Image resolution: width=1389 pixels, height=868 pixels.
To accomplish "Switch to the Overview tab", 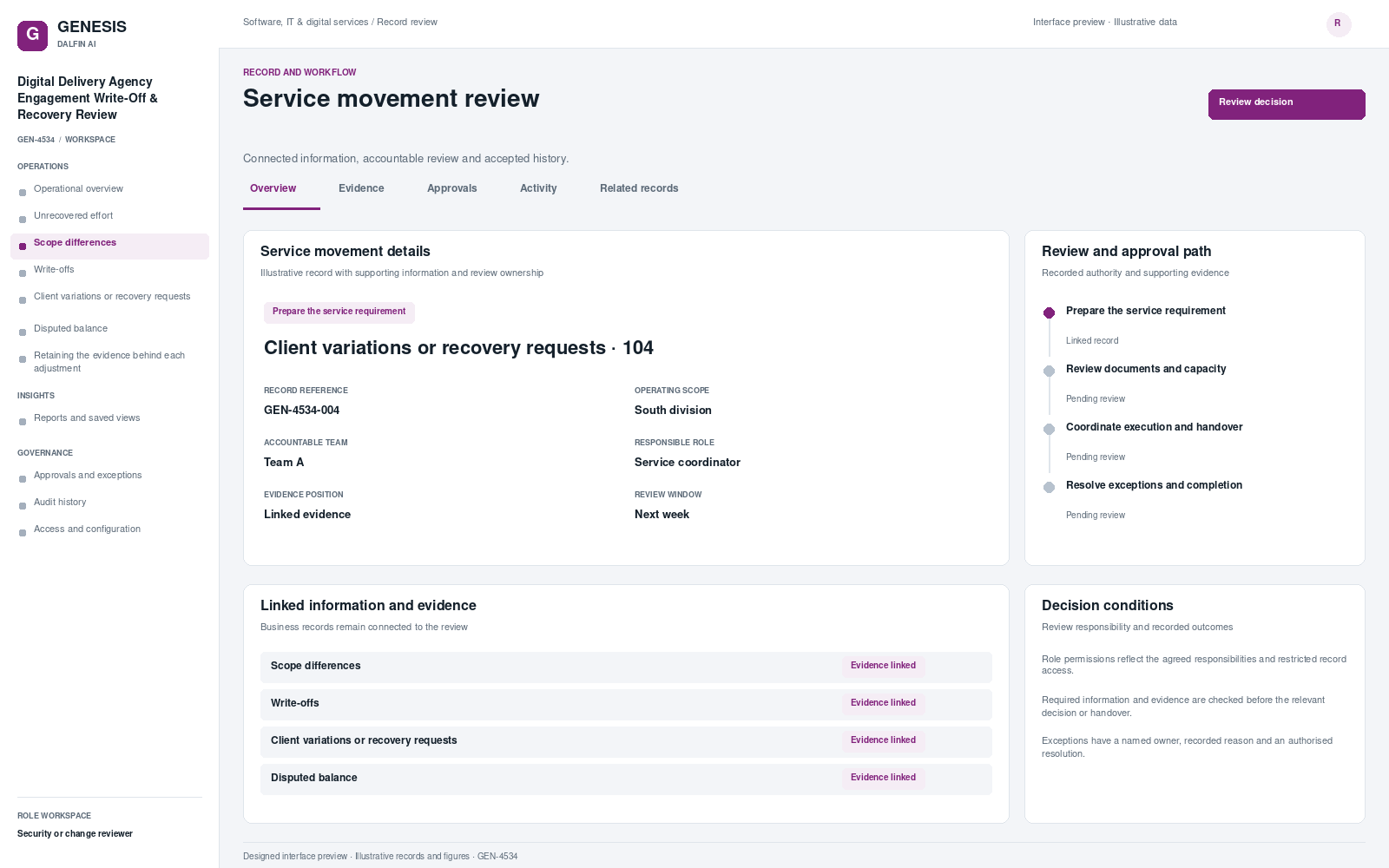I will pos(273,188).
